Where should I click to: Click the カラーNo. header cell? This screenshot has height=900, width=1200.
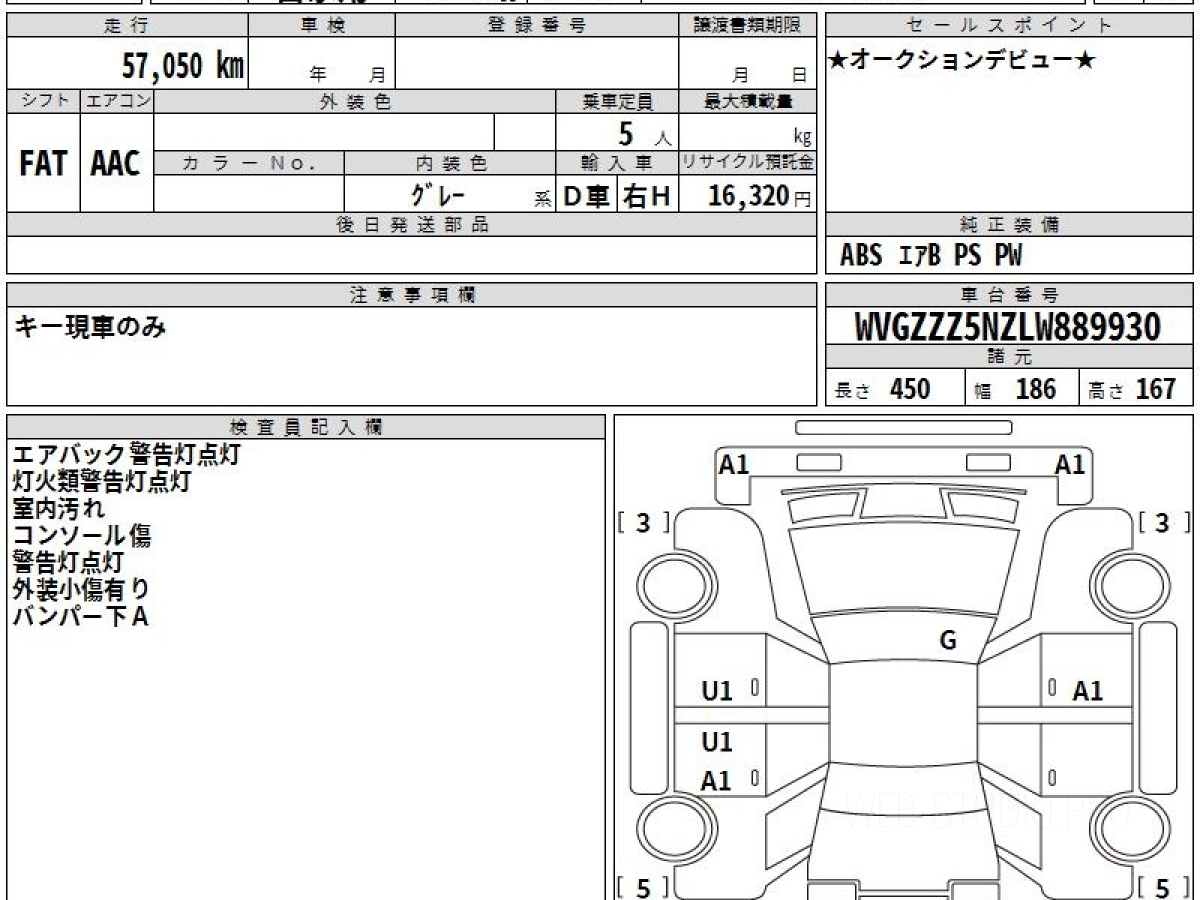click(249, 163)
